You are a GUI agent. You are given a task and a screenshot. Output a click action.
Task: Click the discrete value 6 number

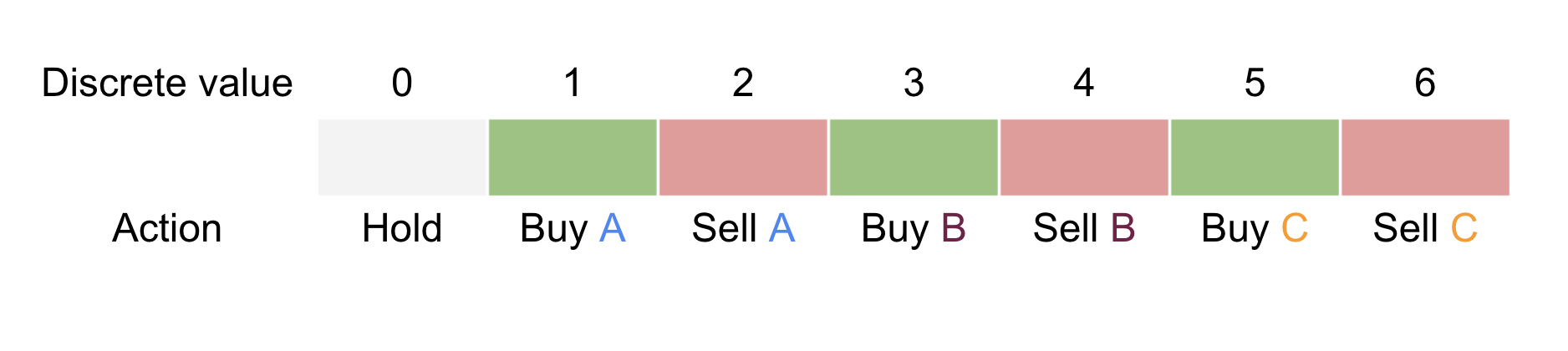pos(1425,83)
